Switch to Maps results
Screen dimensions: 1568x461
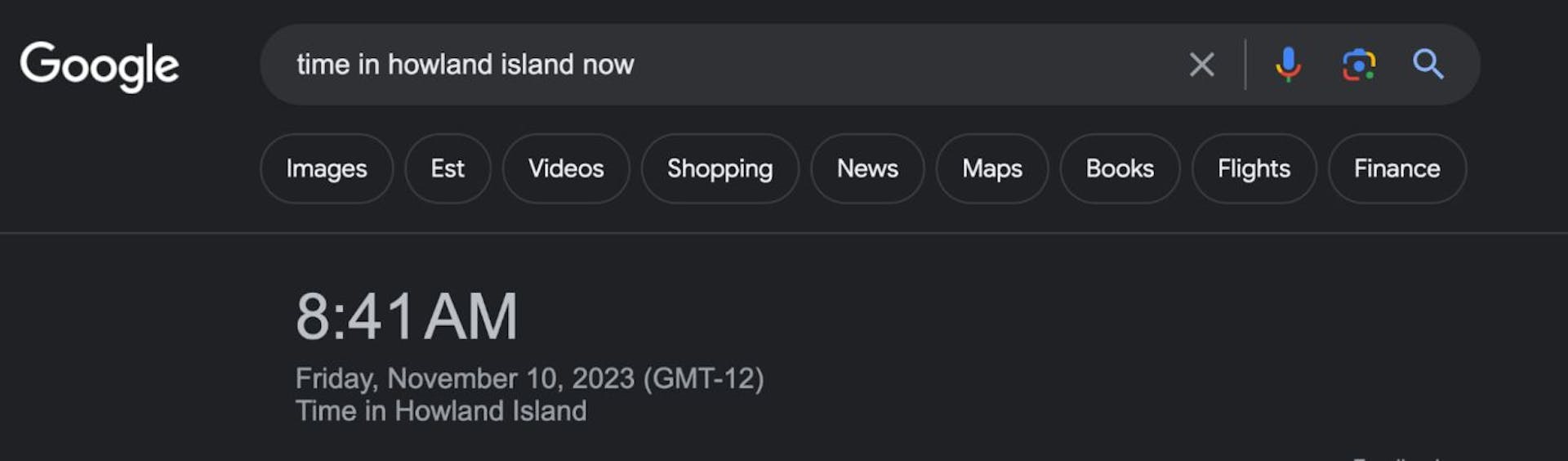click(991, 168)
